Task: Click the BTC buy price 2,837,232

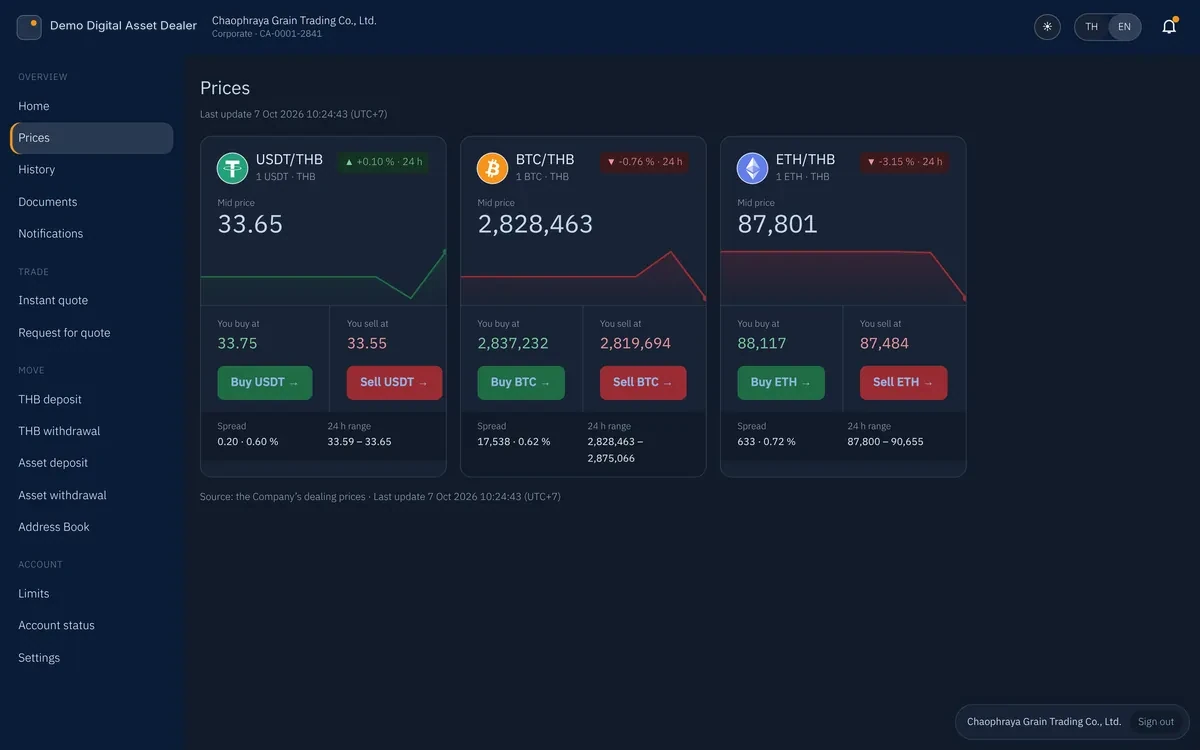Action: click(513, 343)
